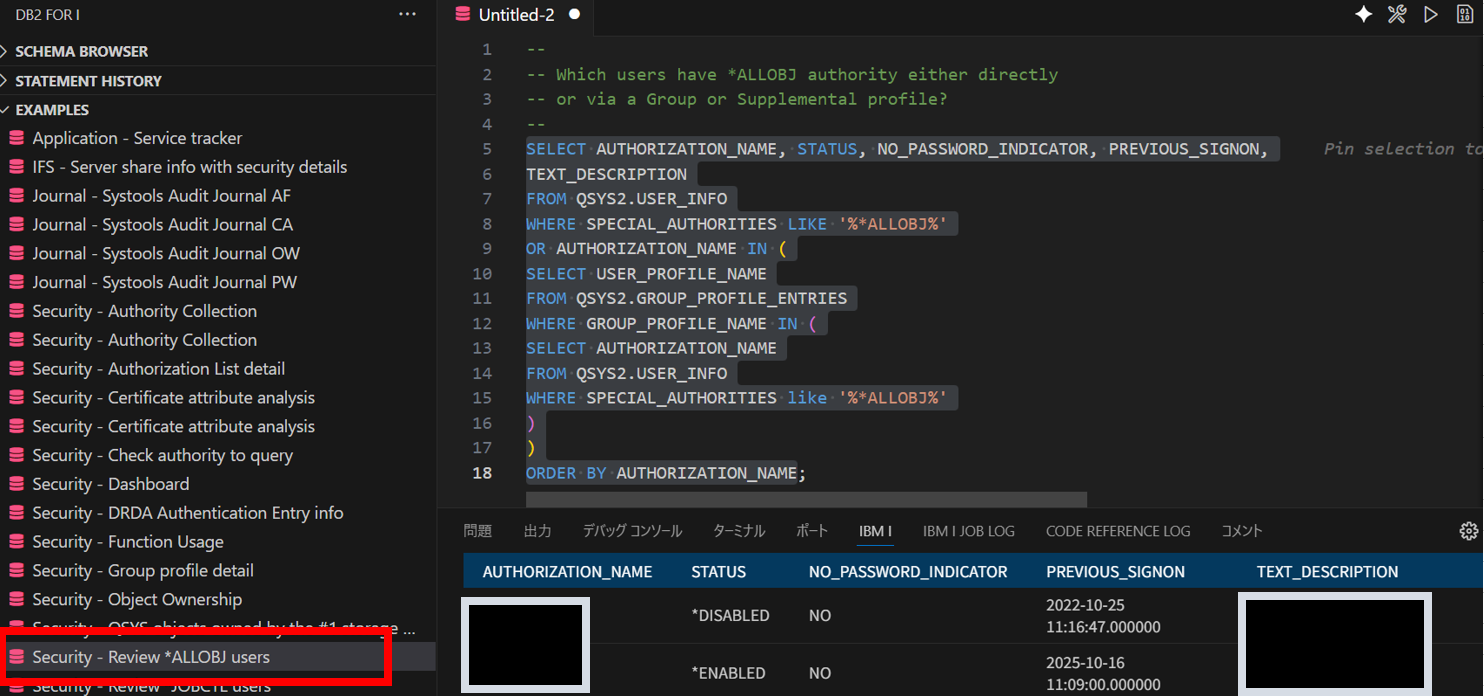1484x696 pixels.
Task: Click database icon beside IFS - Server share info
Action: point(16,167)
